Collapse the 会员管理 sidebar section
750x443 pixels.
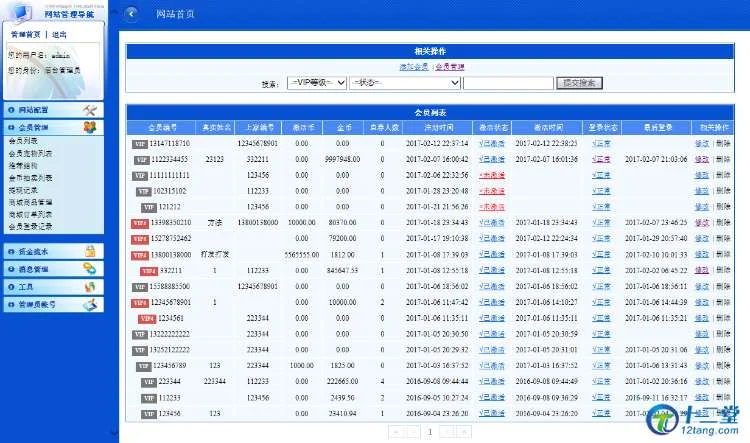point(36,128)
